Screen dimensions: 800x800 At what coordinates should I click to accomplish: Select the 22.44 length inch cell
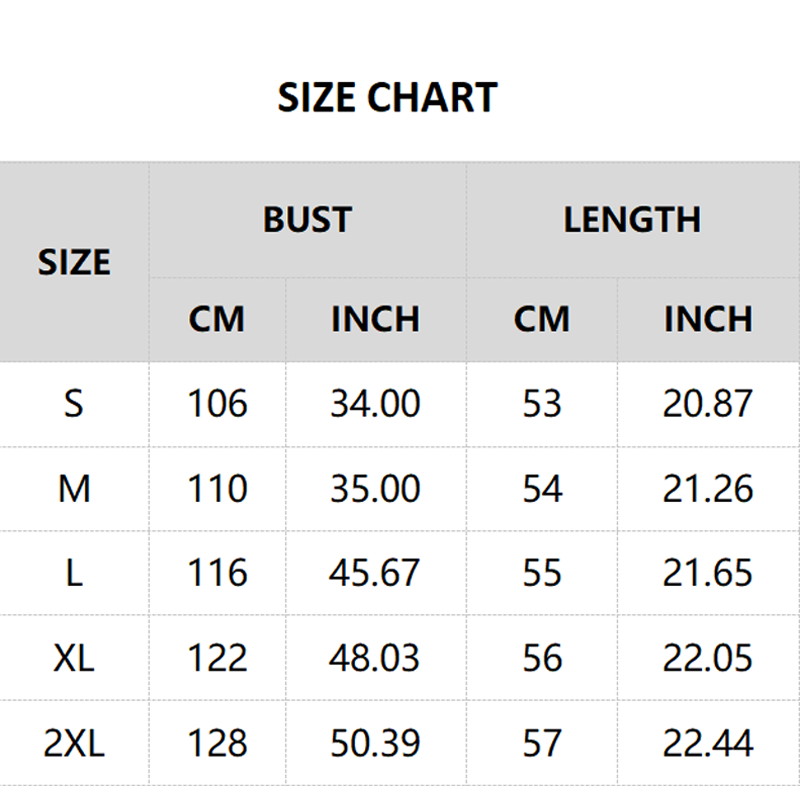708,743
